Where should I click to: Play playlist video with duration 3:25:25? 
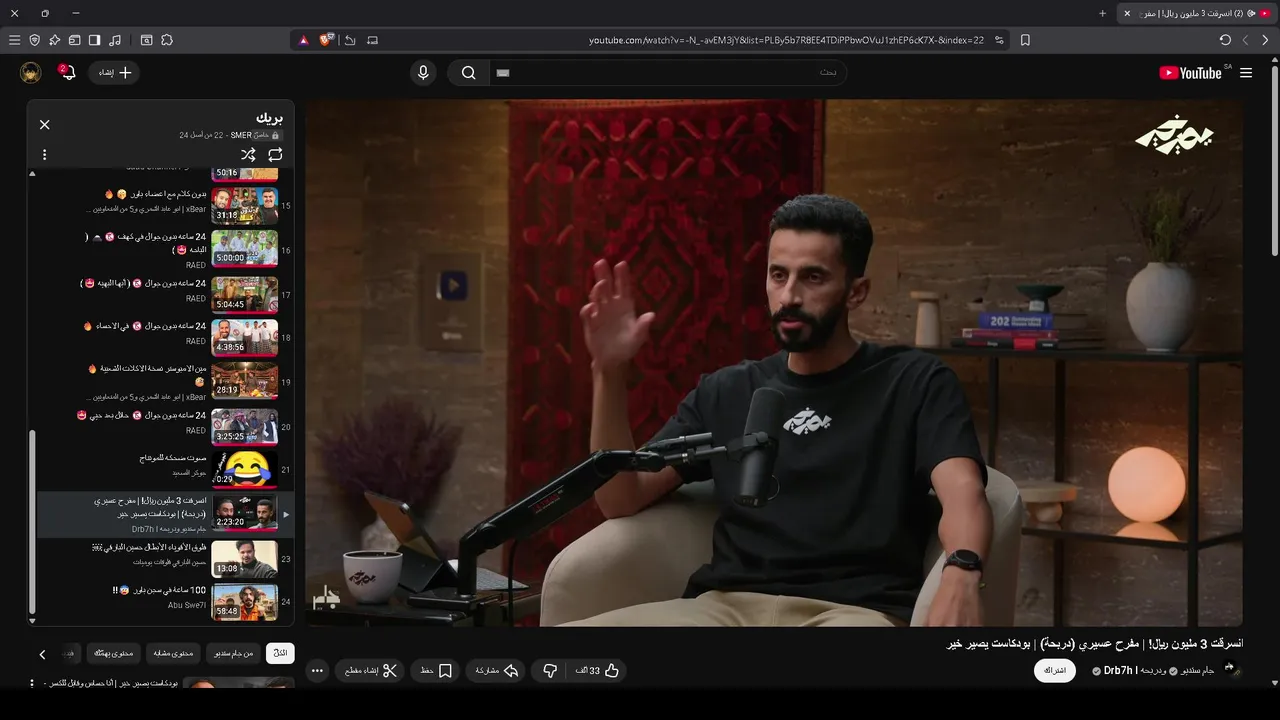[163, 426]
